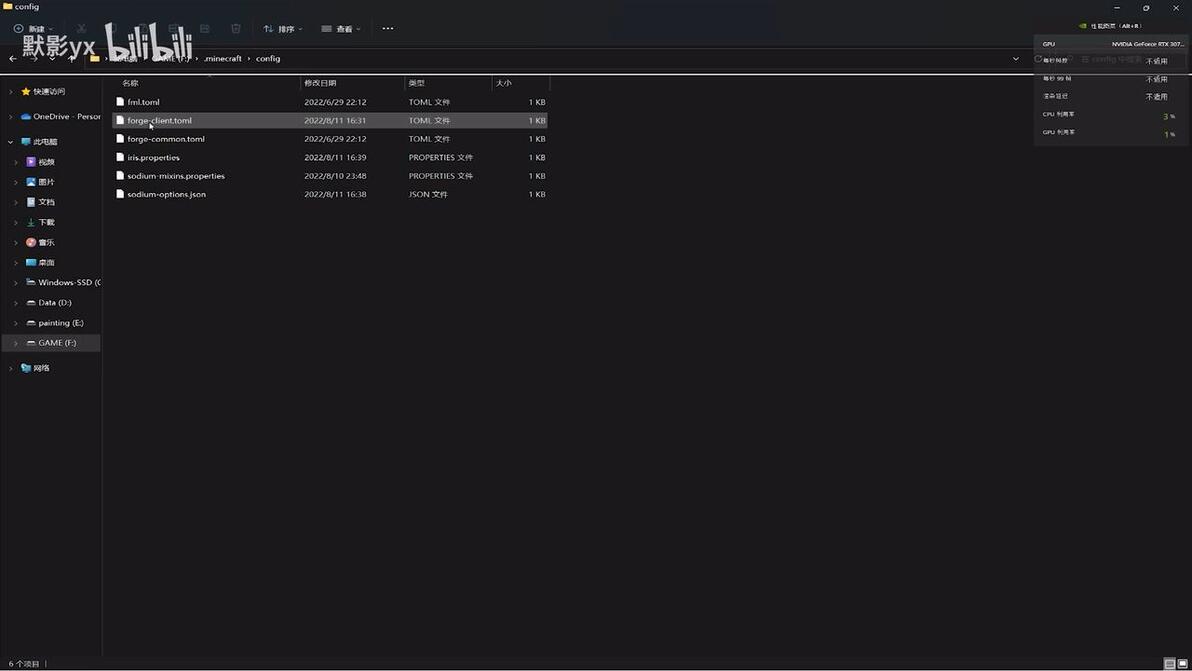Screen dimensions: 1192x671
Task: Open the 排序 sort dropdown
Action: (283, 29)
